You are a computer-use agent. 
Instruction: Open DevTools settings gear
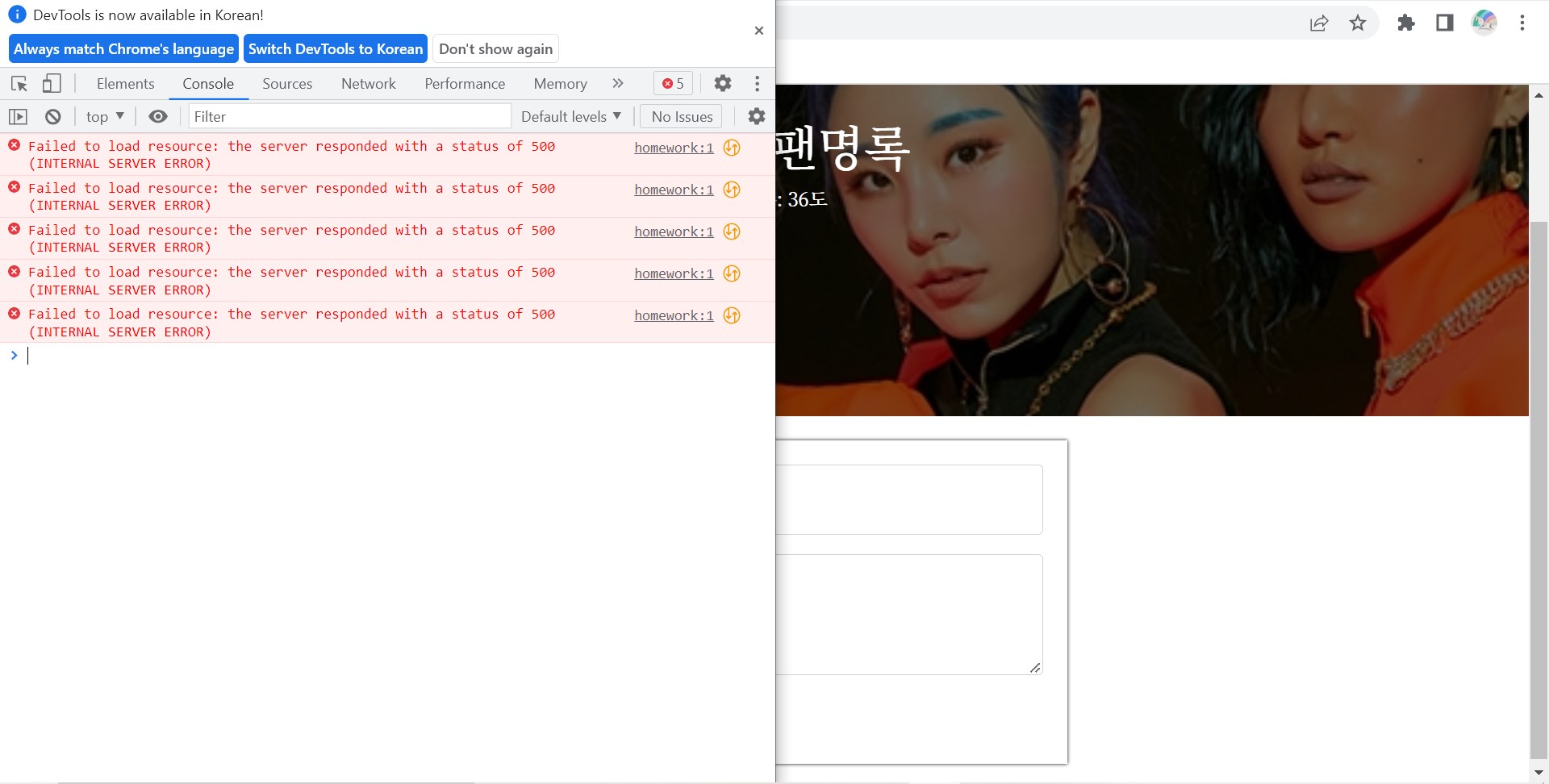pos(723,83)
